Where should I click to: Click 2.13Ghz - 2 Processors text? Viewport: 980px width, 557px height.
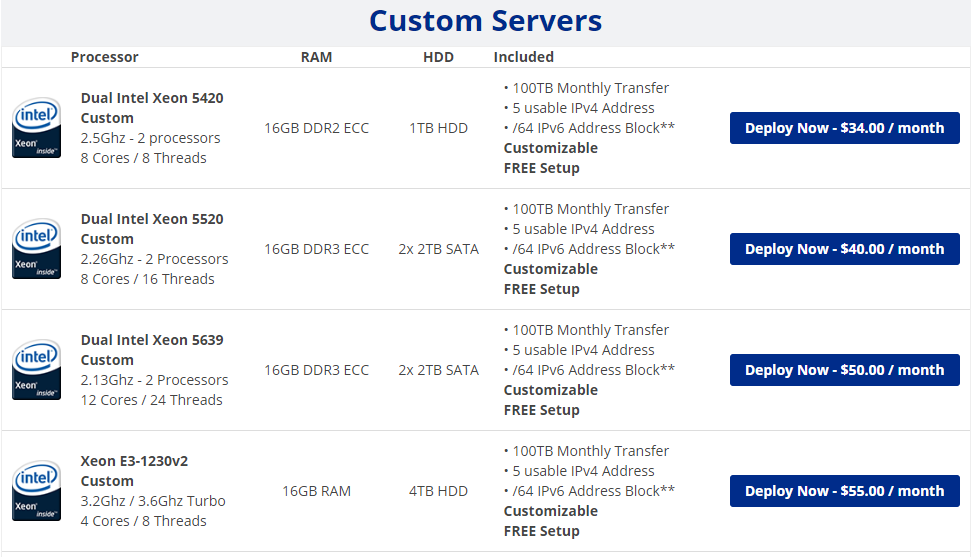tap(154, 380)
